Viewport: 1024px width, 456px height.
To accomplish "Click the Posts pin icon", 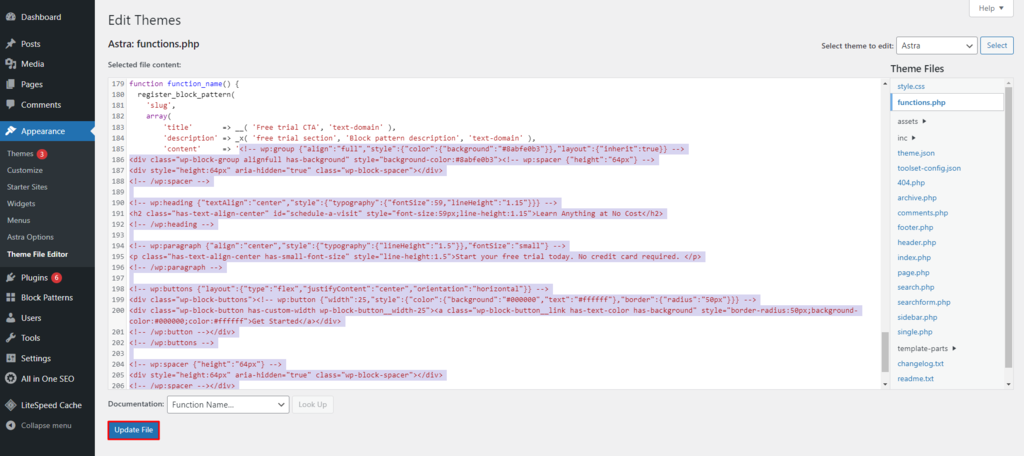I will [x=10, y=44].
